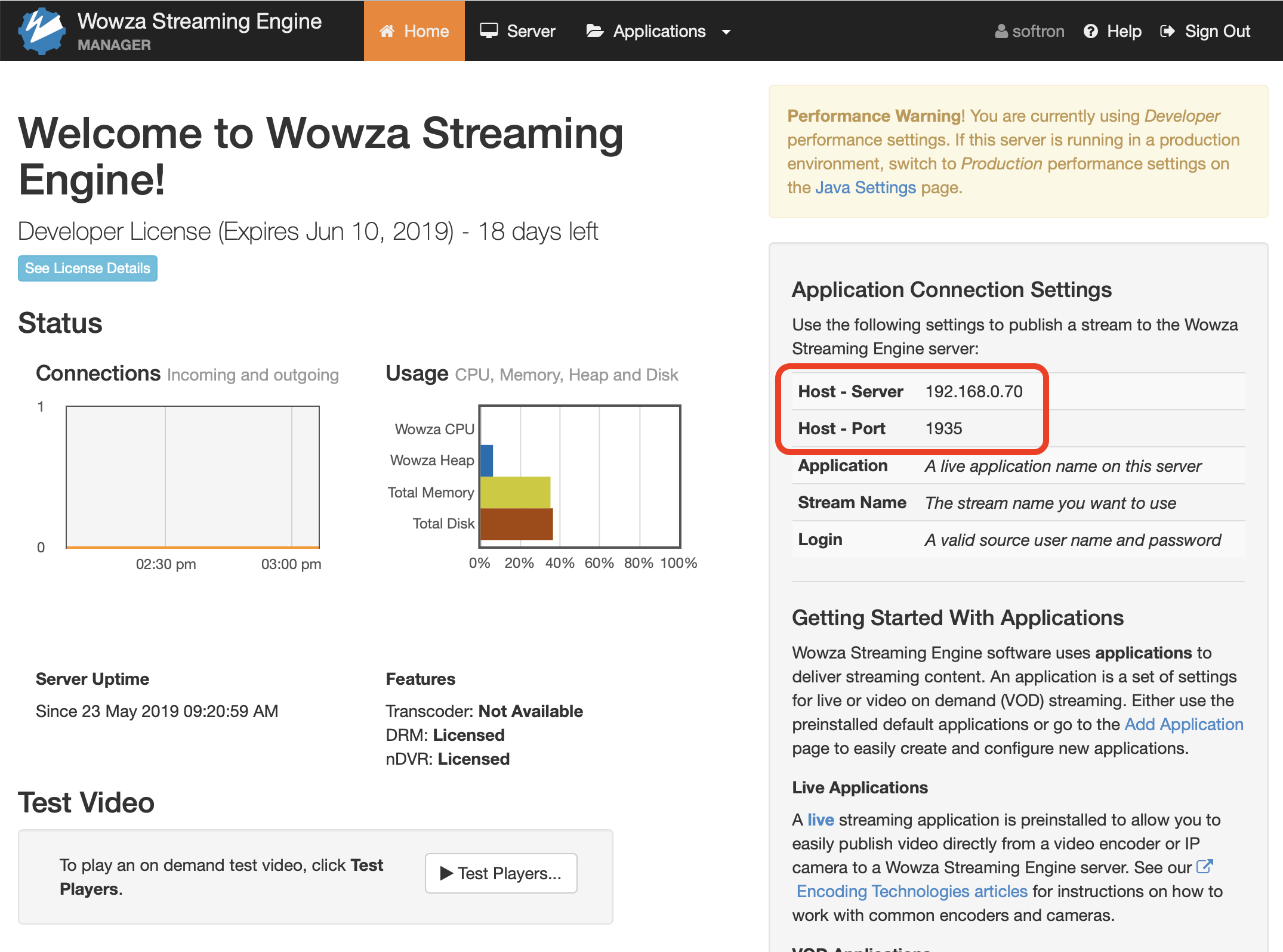This screenshot has width=1283, height=952.
Task: Click the Wowza Streaming Engine title text
Action: [200, 21]
